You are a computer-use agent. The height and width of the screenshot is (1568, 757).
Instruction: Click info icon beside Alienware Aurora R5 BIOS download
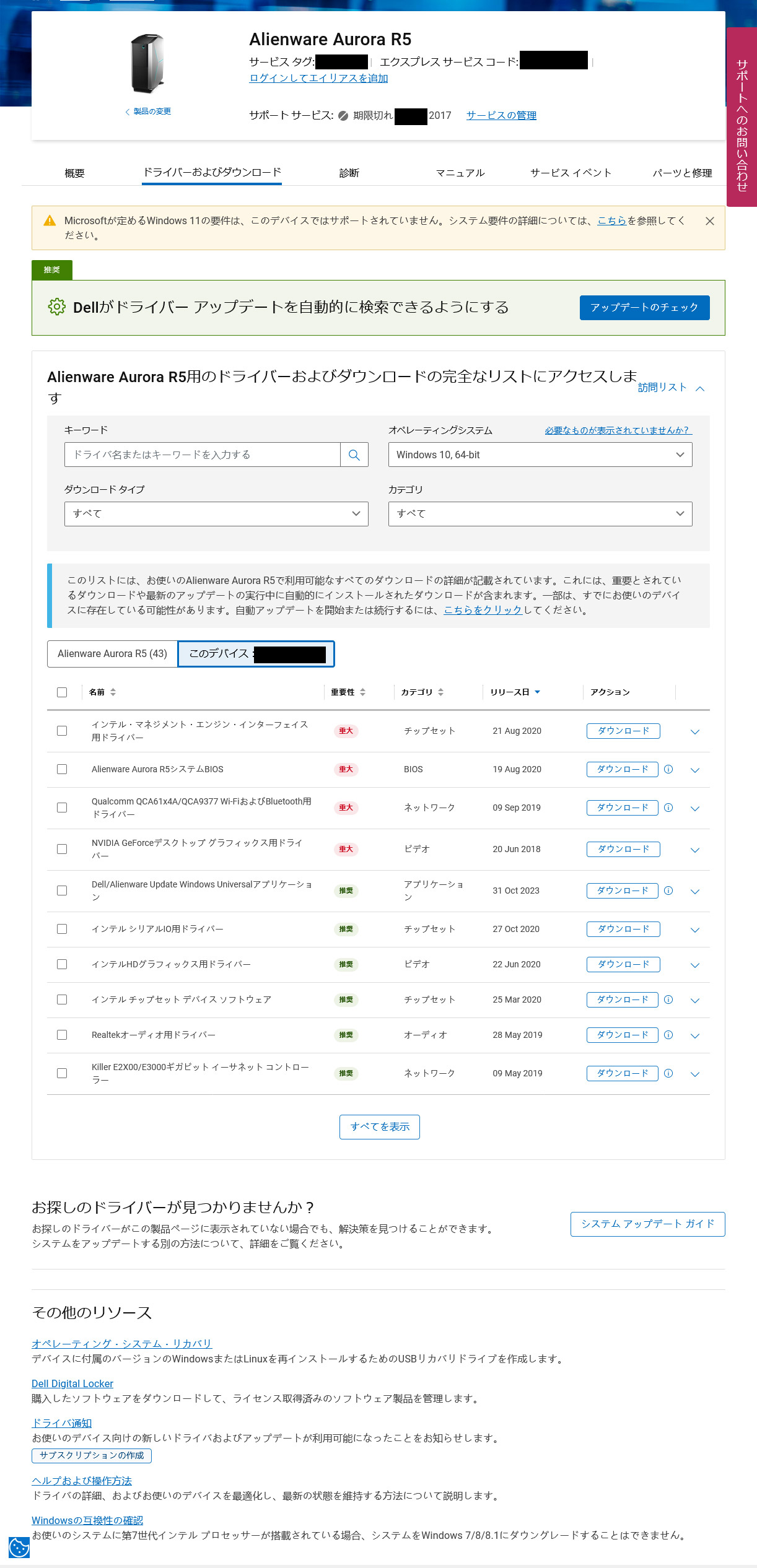(668, 769)
